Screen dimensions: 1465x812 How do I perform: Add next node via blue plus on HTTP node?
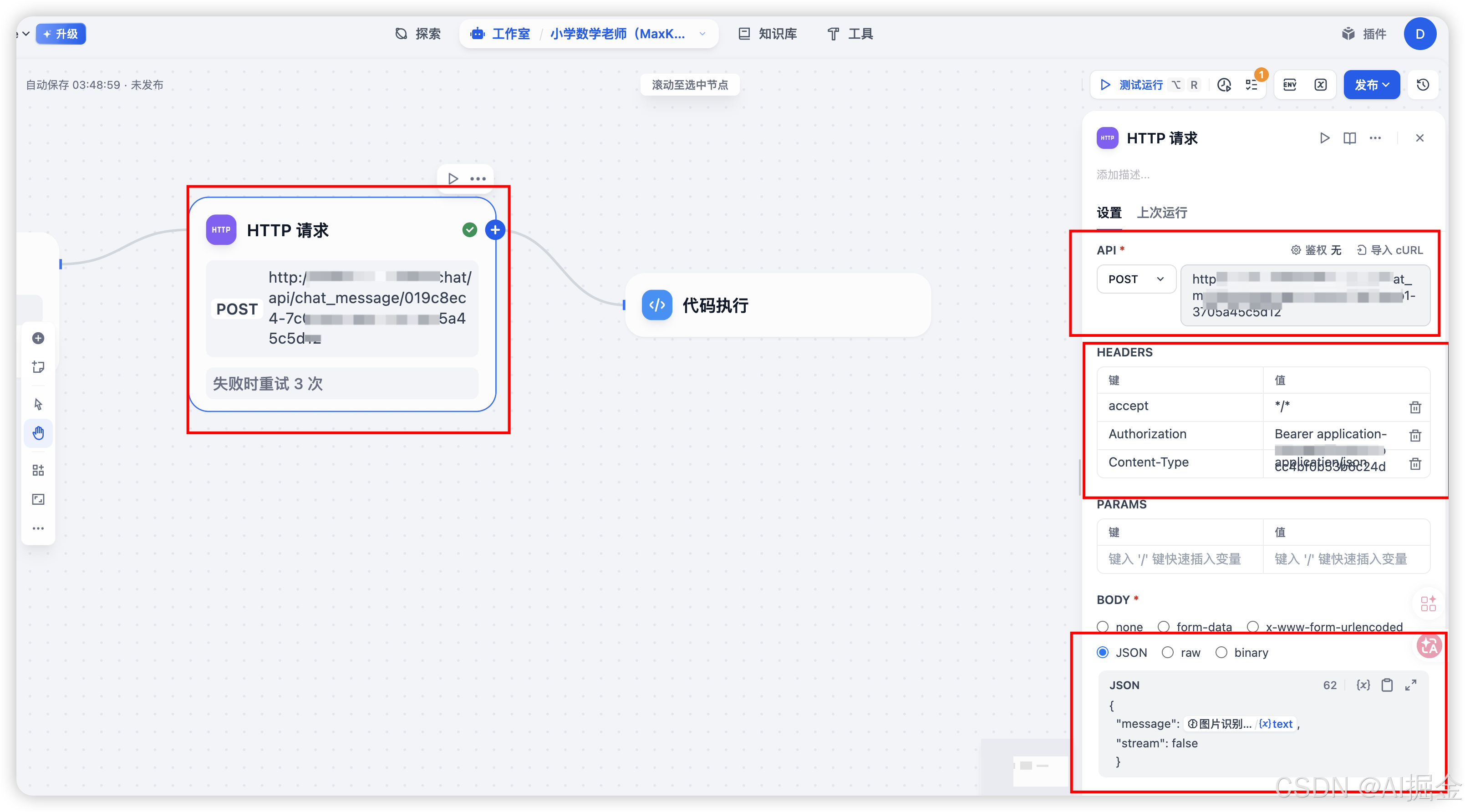[x=495, y=230]
